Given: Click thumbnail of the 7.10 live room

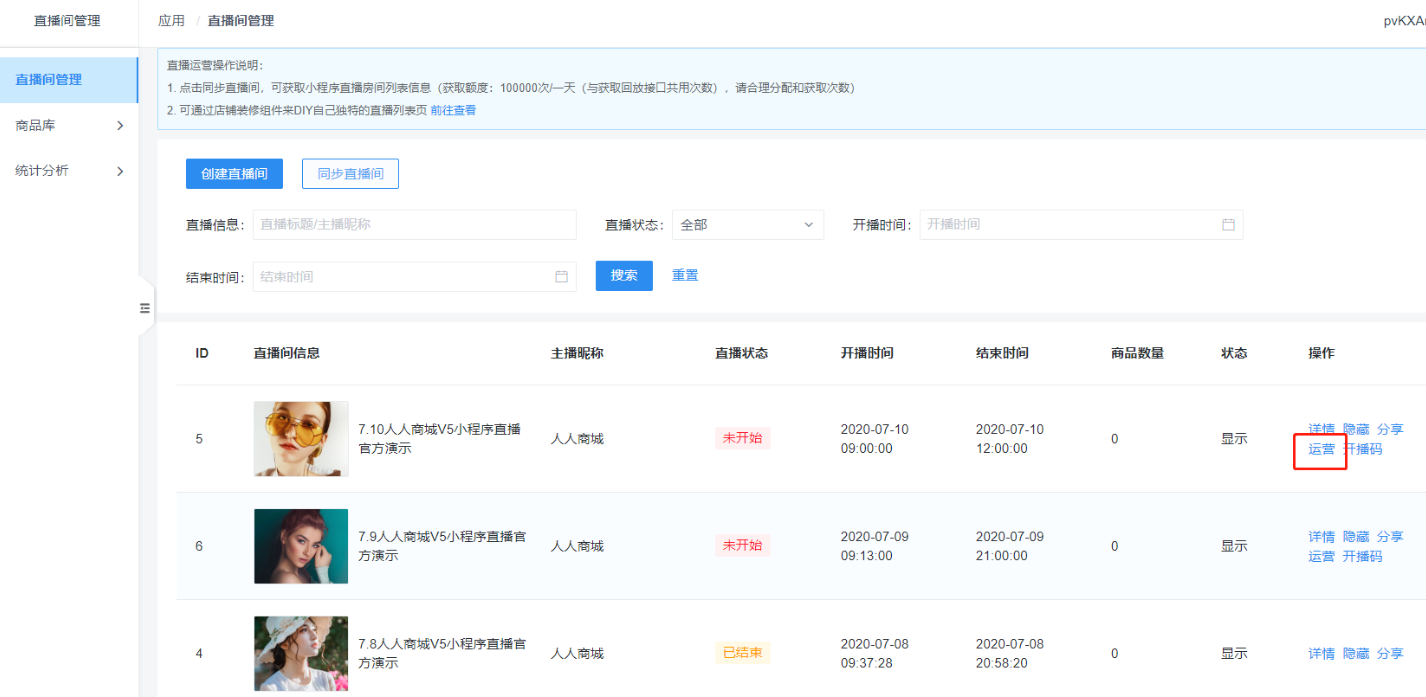Looking at the screenshot, I should (x=301, y=439).
